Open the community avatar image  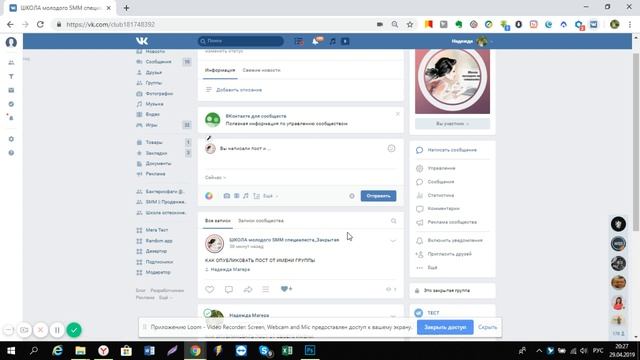coord(452,81)
